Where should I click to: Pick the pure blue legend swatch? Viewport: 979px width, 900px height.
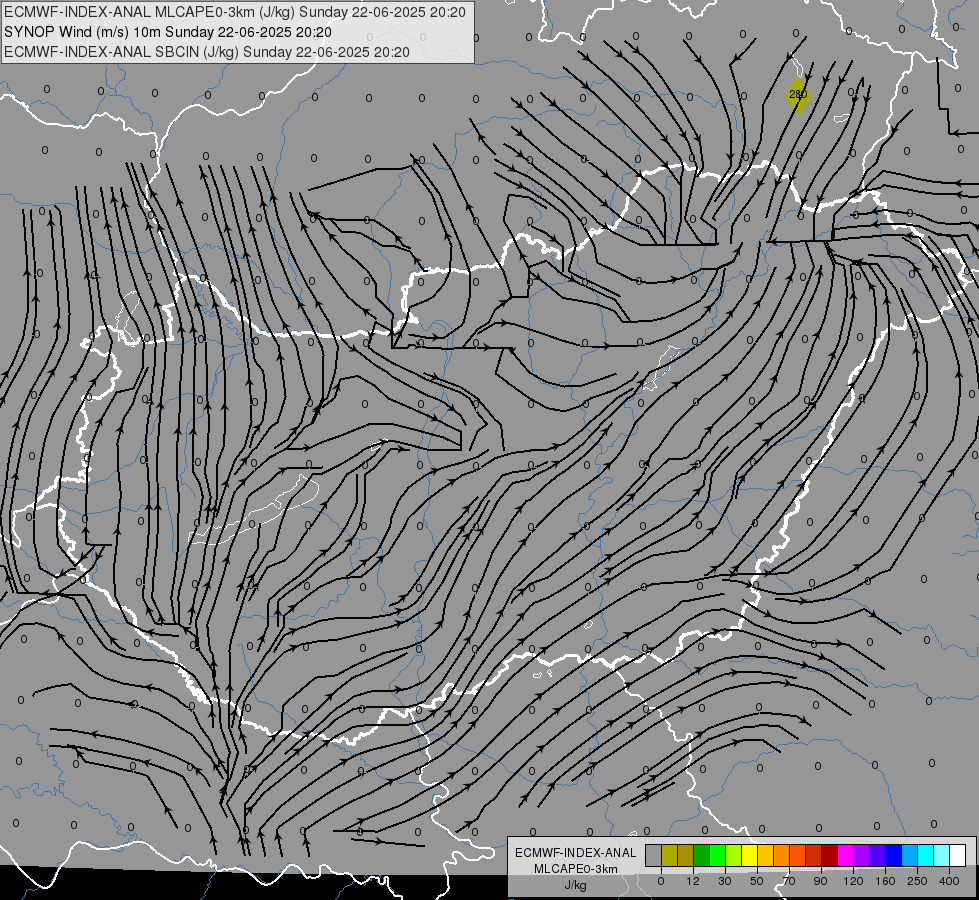(893, 856)
